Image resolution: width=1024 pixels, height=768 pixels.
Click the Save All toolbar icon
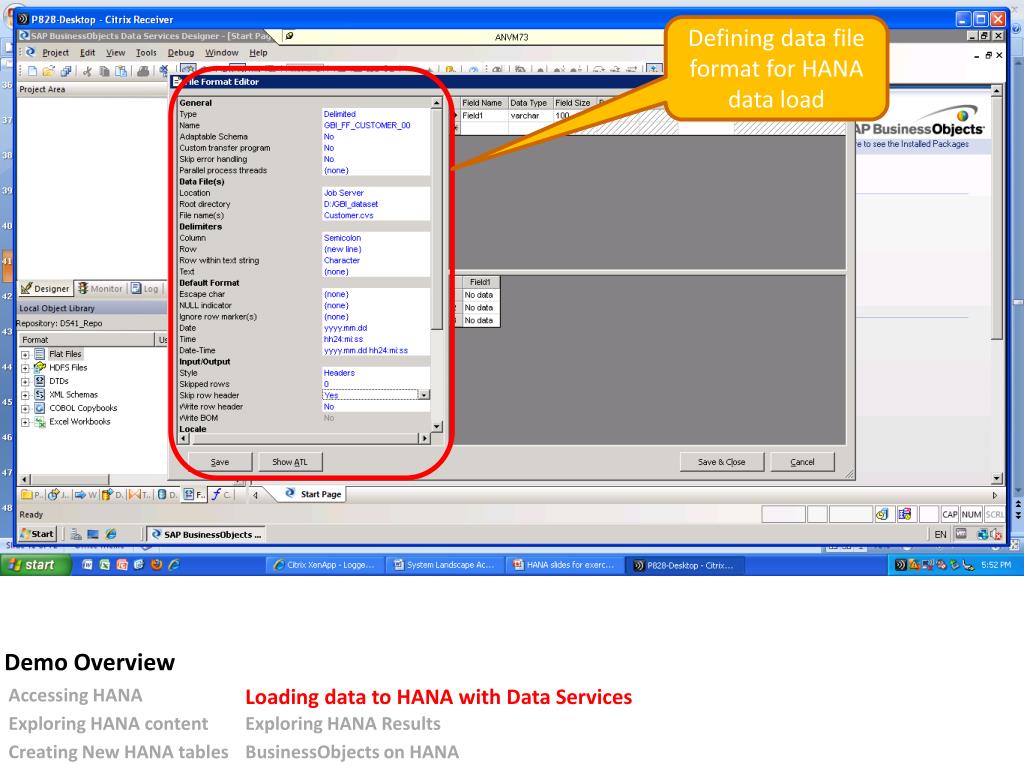pyautogui.click(x=65, y=71)
